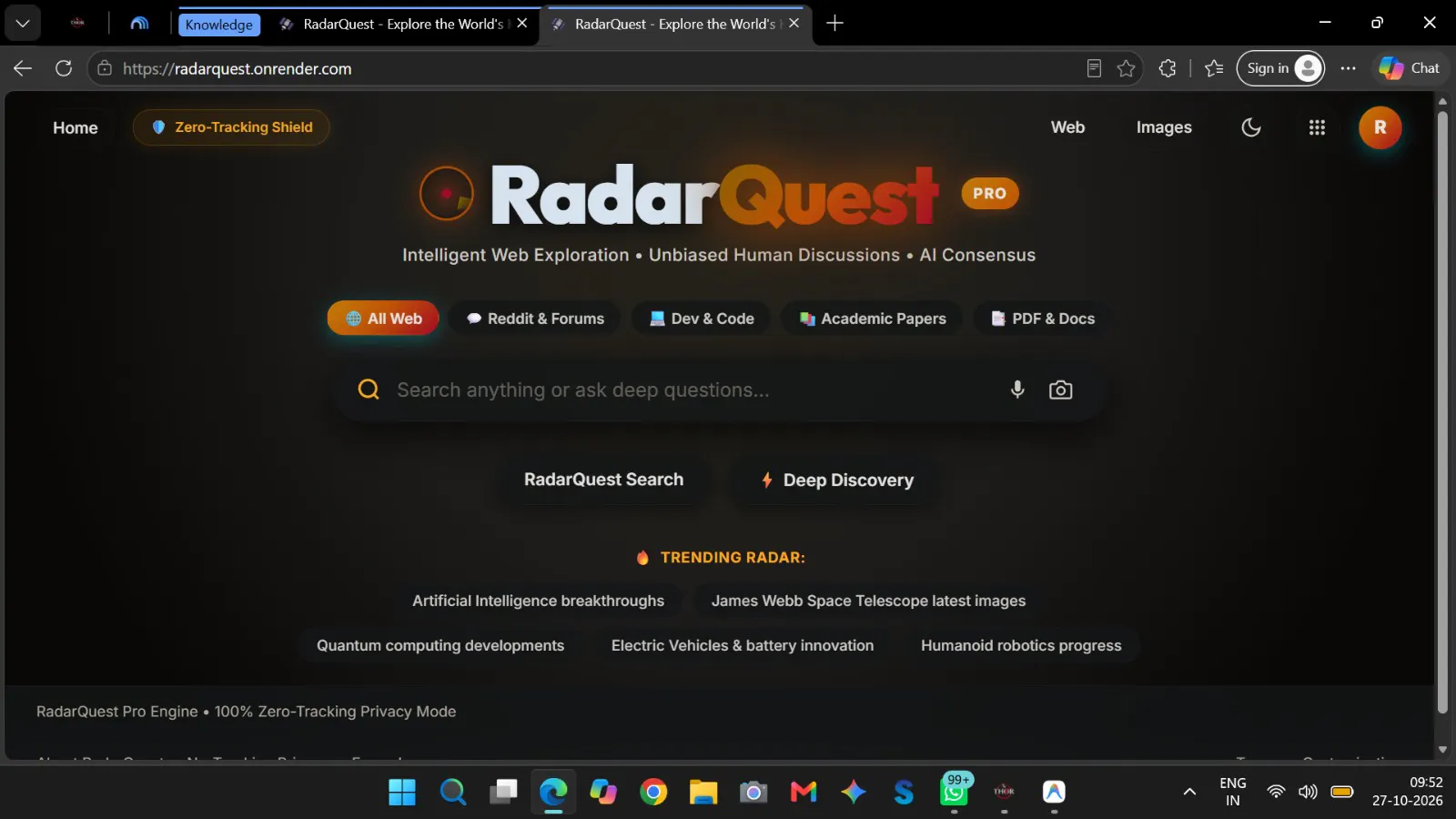The width and height of the screenshot is (1456, 819).
Task: Open a new browser tab
Action: coord(834,24)
